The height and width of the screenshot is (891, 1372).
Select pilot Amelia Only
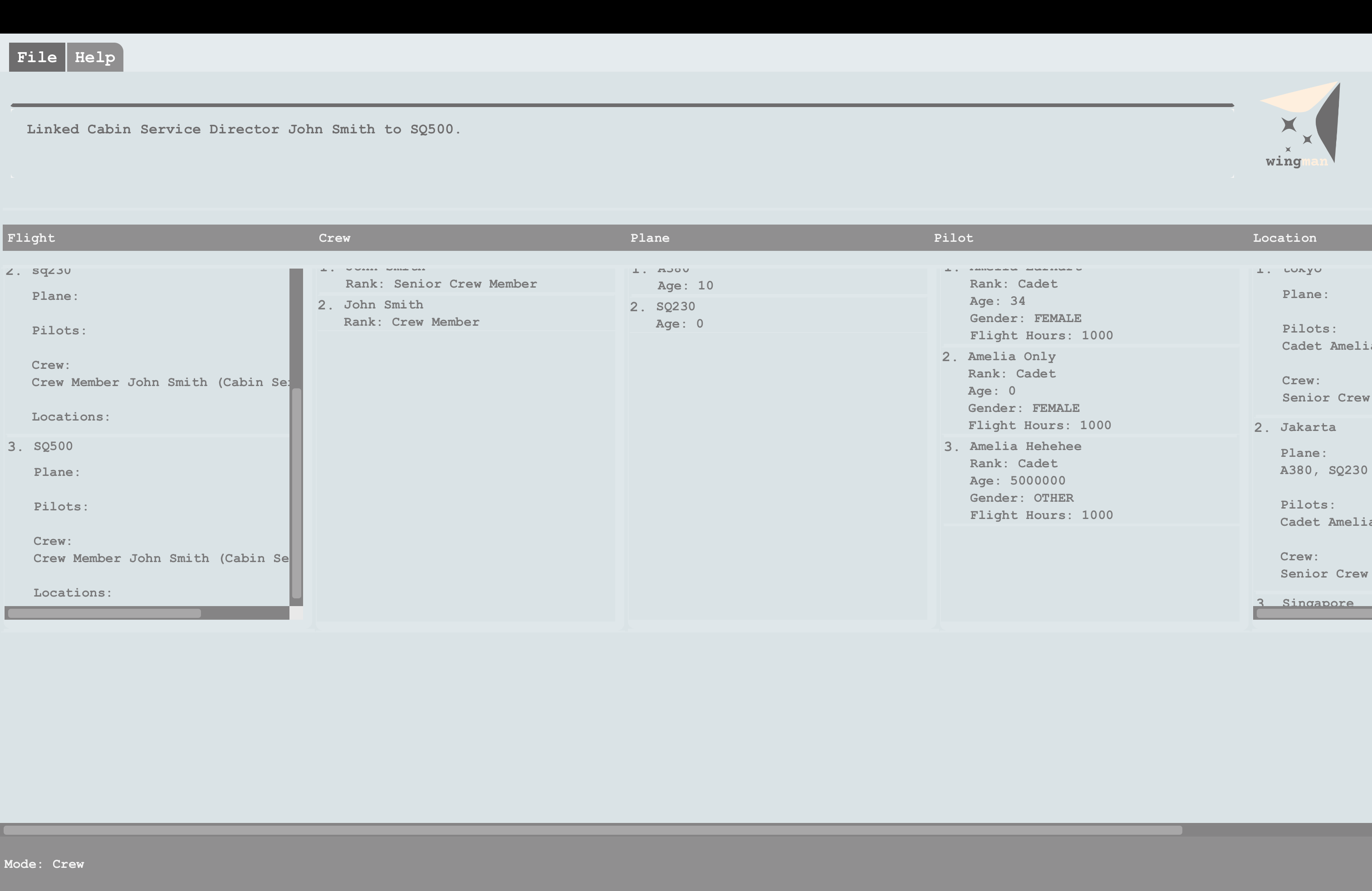(x=1090, y=390)
